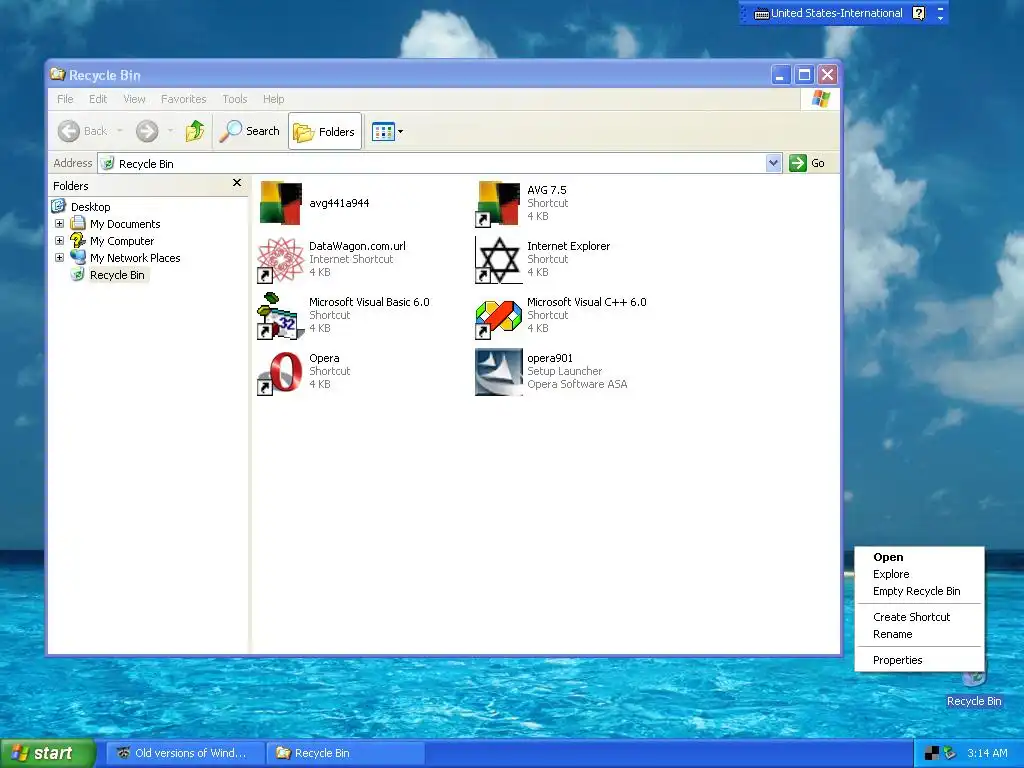This screenshot has height=768, width=1024.
Task: Click the language bar keyboard icon
Action: [x=761, y=14]
